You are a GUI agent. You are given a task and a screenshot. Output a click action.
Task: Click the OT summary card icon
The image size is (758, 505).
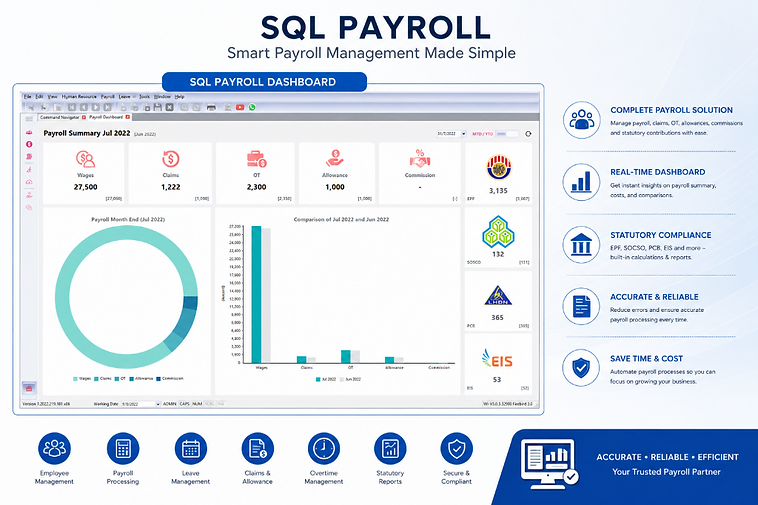(257, 159)
